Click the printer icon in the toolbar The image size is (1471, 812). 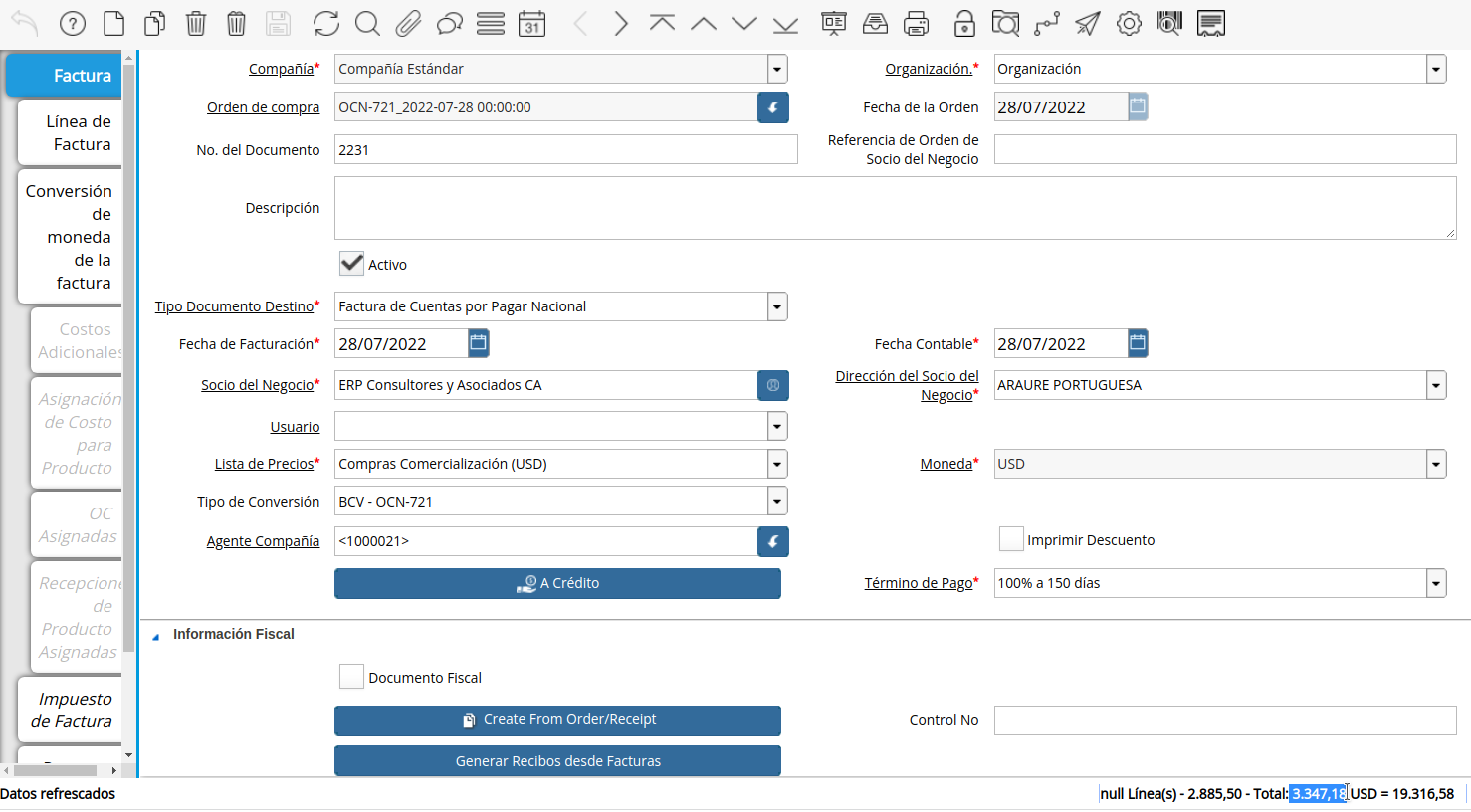click(x=916, y=24)
